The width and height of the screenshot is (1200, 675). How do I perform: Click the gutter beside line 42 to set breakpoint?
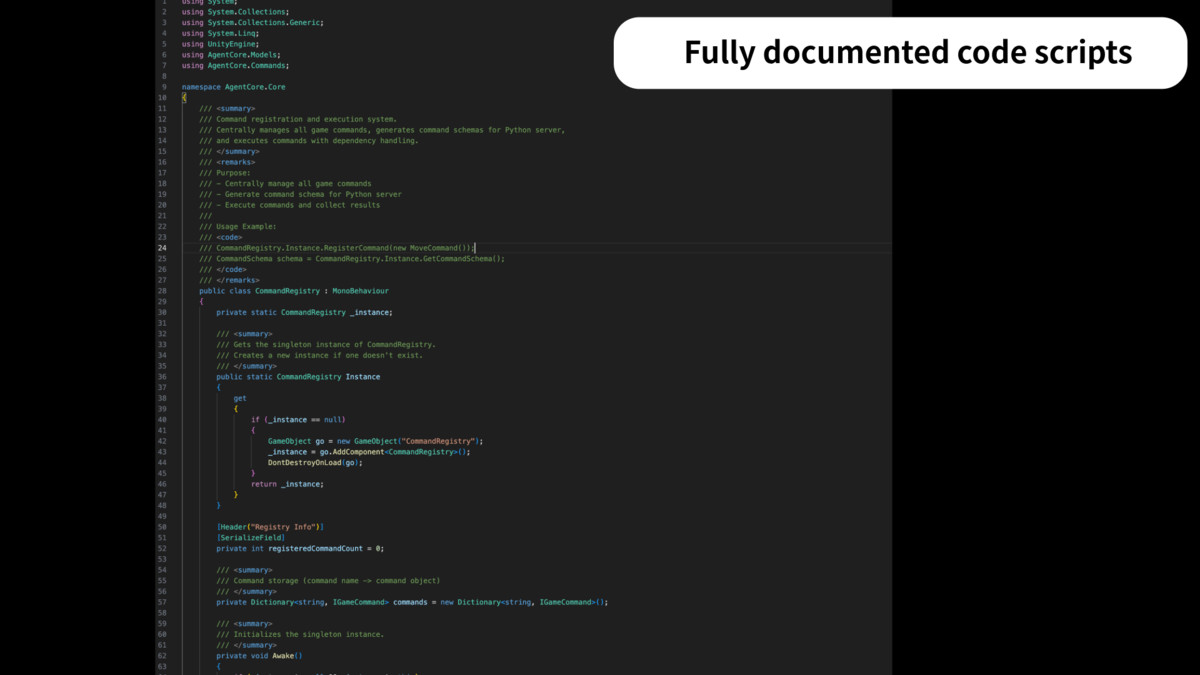pos(174,441)
